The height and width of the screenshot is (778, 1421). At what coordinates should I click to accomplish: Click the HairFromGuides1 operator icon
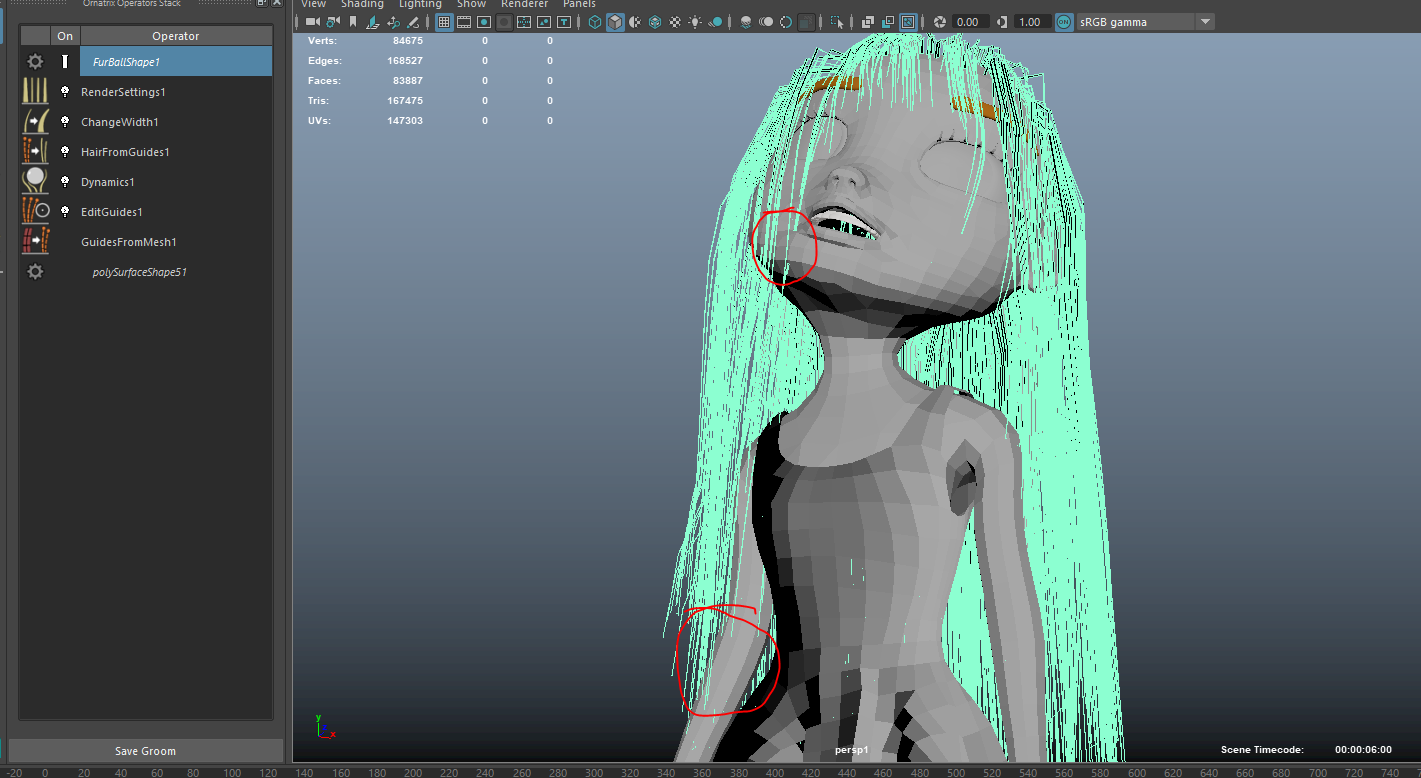coord(35,152)
